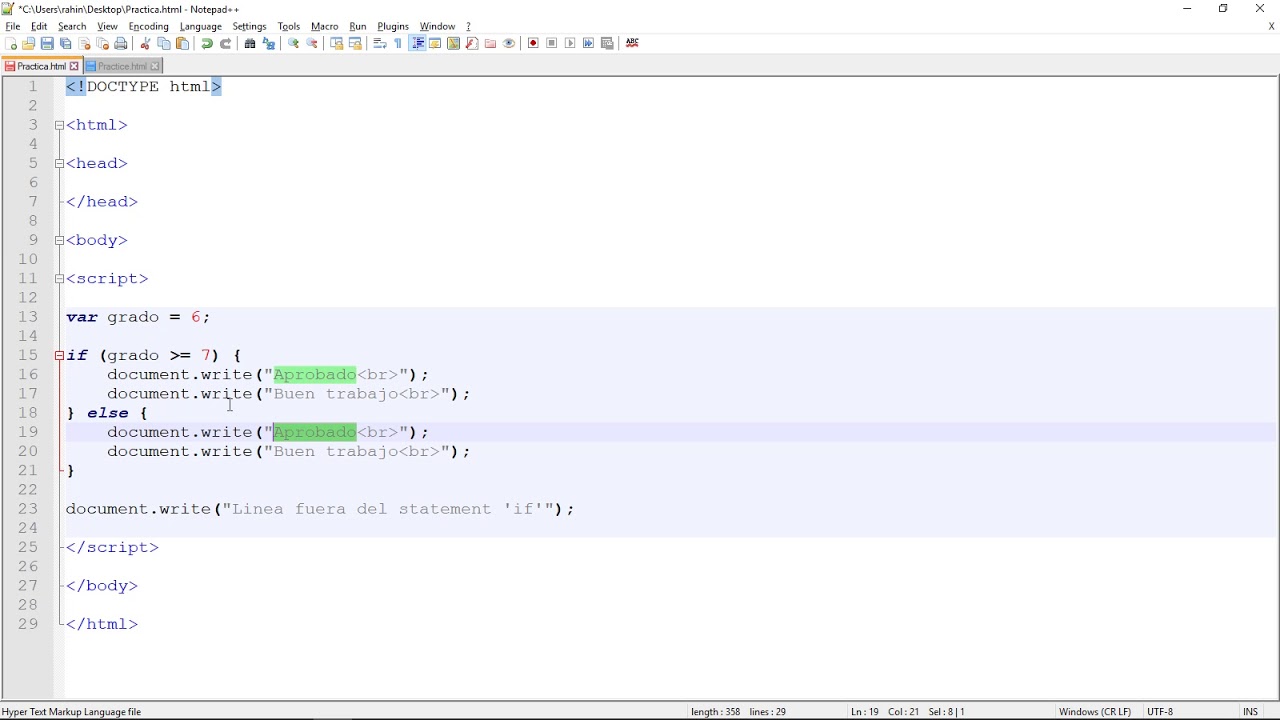Toggle synchronized horizontal scrolling

pyautogui.click(x=355, y=43)
